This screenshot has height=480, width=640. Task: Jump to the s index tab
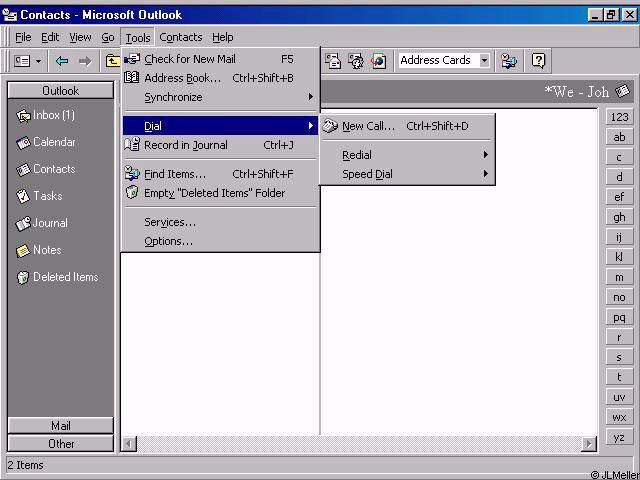[619, 357]
